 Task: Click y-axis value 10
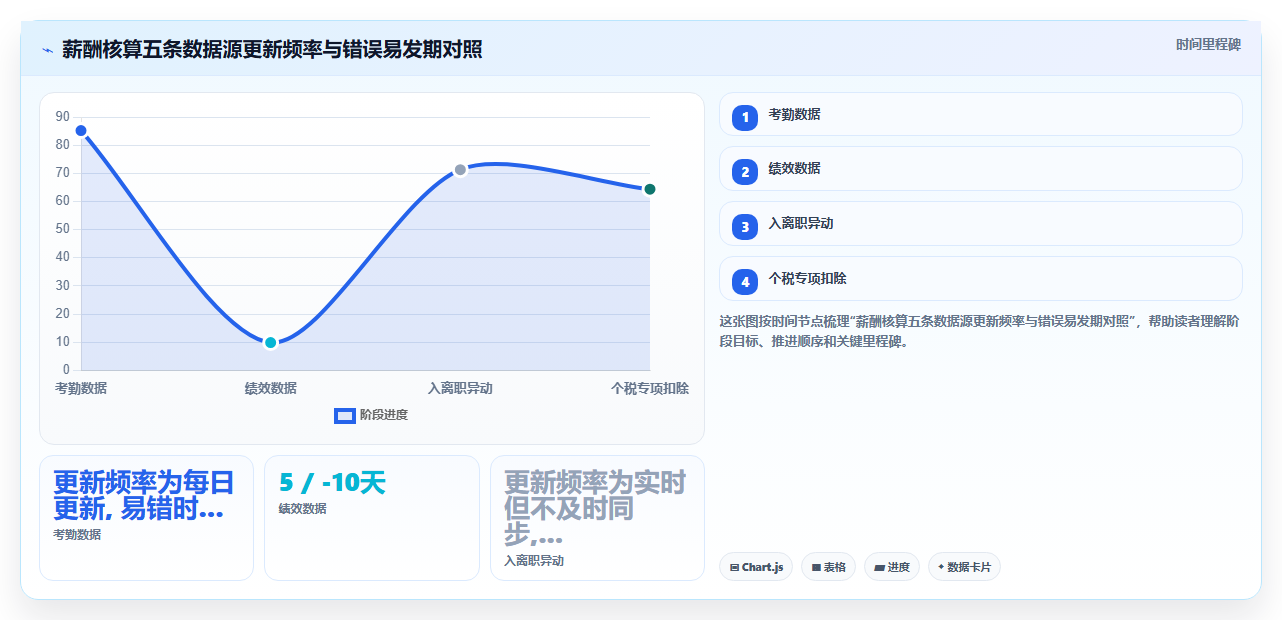[63, 342]
